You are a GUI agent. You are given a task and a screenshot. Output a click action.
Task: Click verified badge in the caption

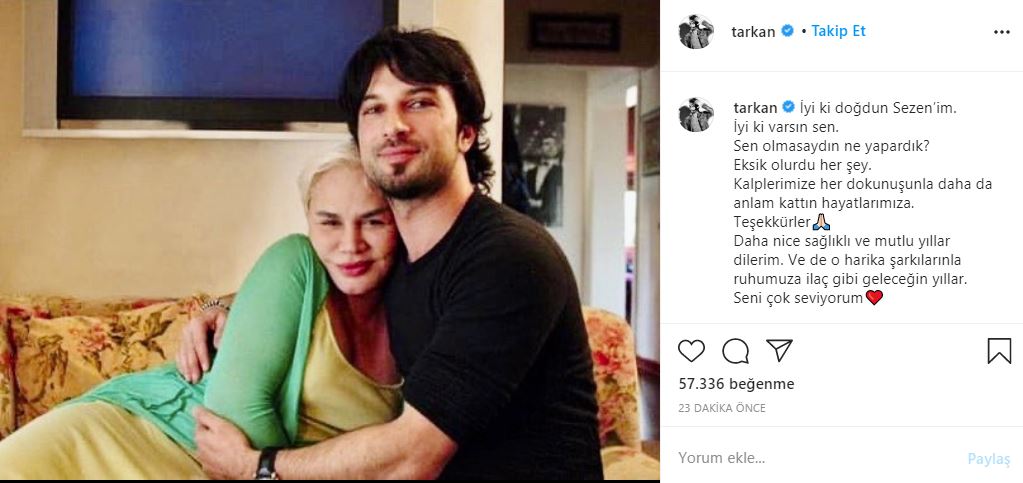point(787,107)
